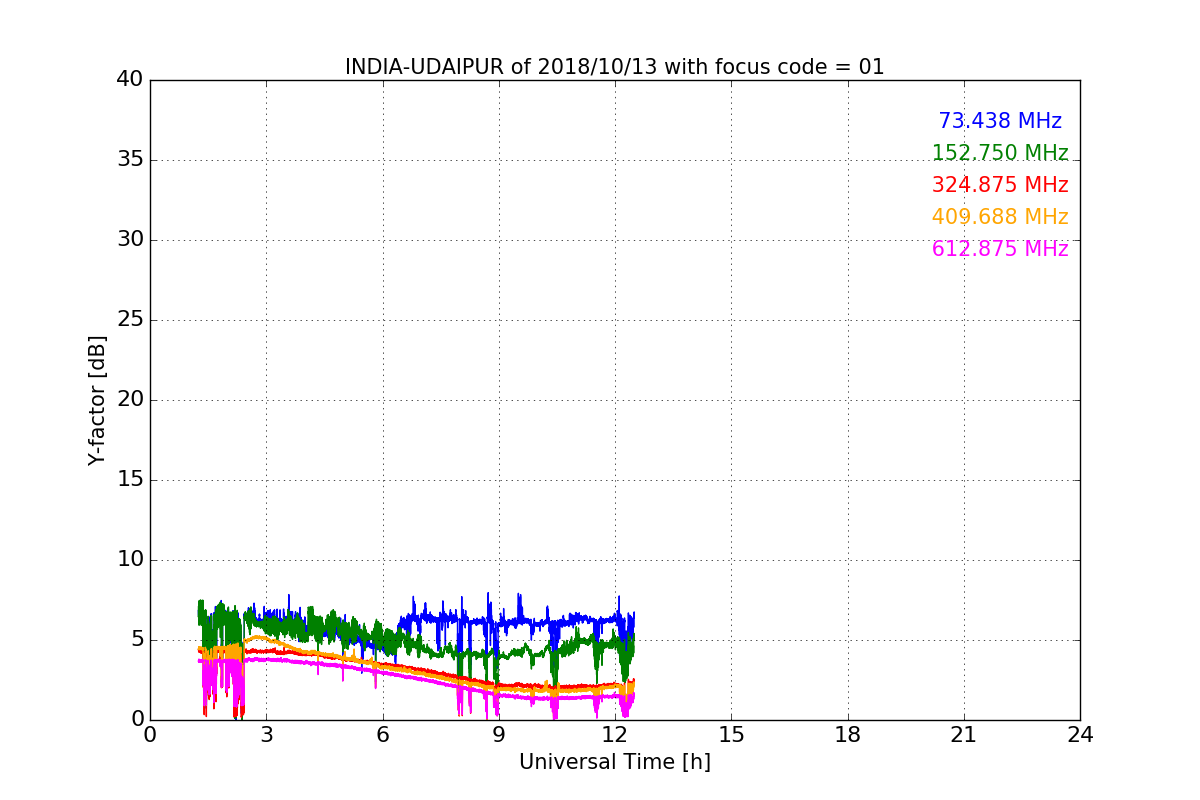This screenshot has width=1200, height=800.
Task: Click the x-axis tick value 24
Action: coord(1080,735)
